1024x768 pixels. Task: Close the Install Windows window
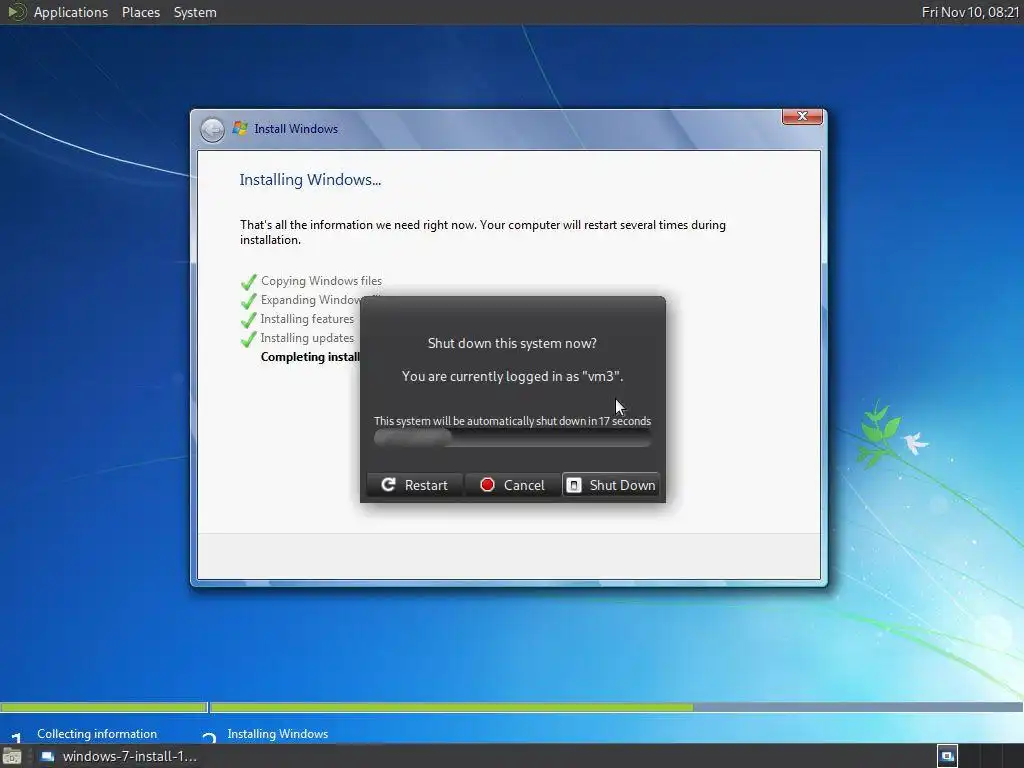(x=802, y=116)
